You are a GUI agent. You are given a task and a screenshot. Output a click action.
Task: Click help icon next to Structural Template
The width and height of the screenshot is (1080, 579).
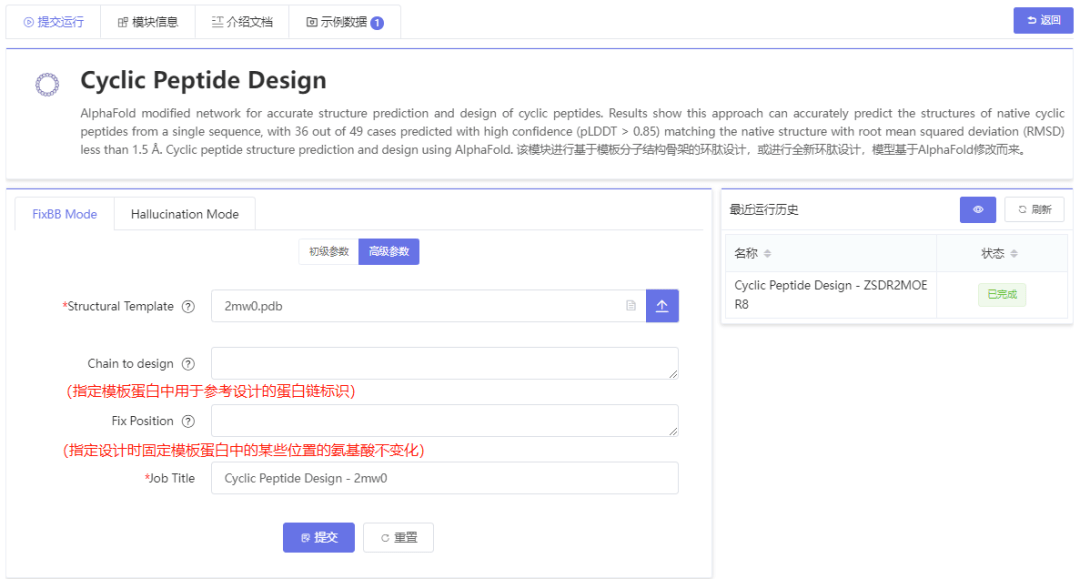point(188,307)
